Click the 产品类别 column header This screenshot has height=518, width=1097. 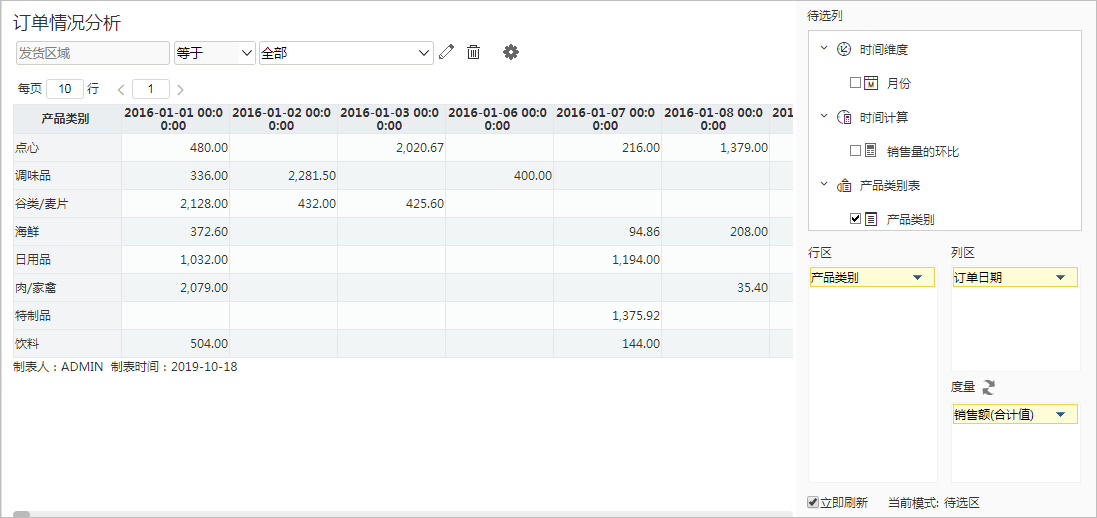click(67, 119)
